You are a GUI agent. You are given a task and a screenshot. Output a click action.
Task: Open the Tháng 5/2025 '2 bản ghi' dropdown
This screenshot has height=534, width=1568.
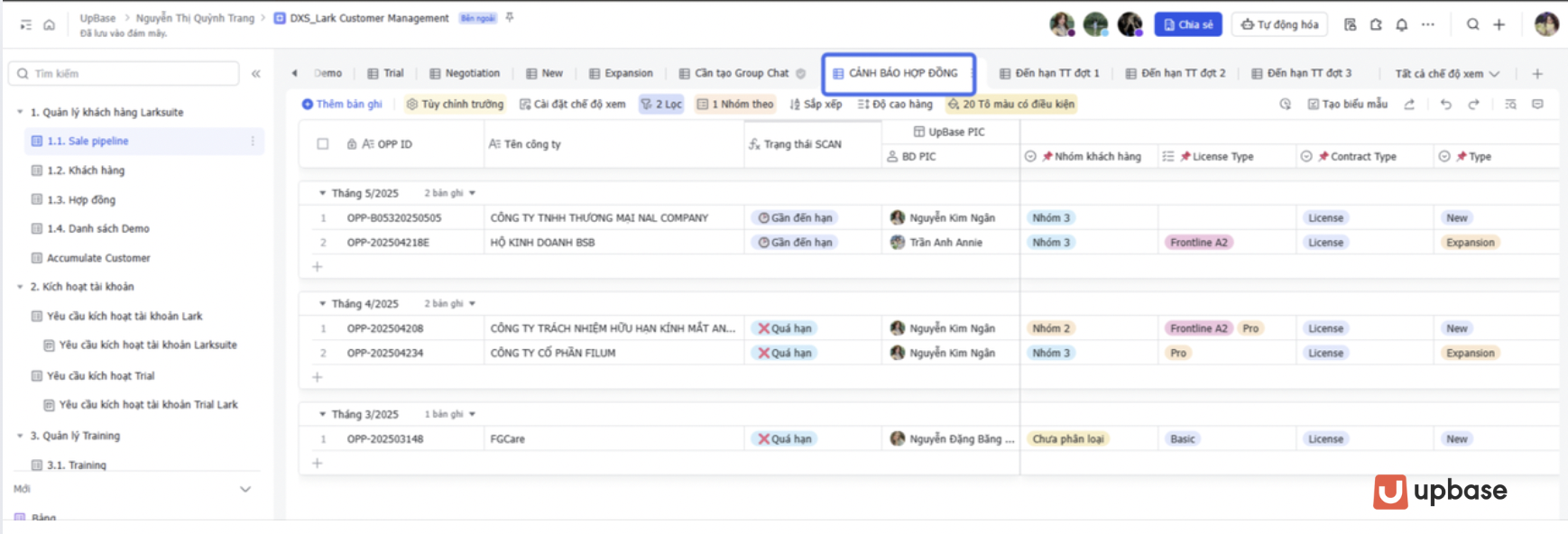pyautogui.click(x=449, y=193)
